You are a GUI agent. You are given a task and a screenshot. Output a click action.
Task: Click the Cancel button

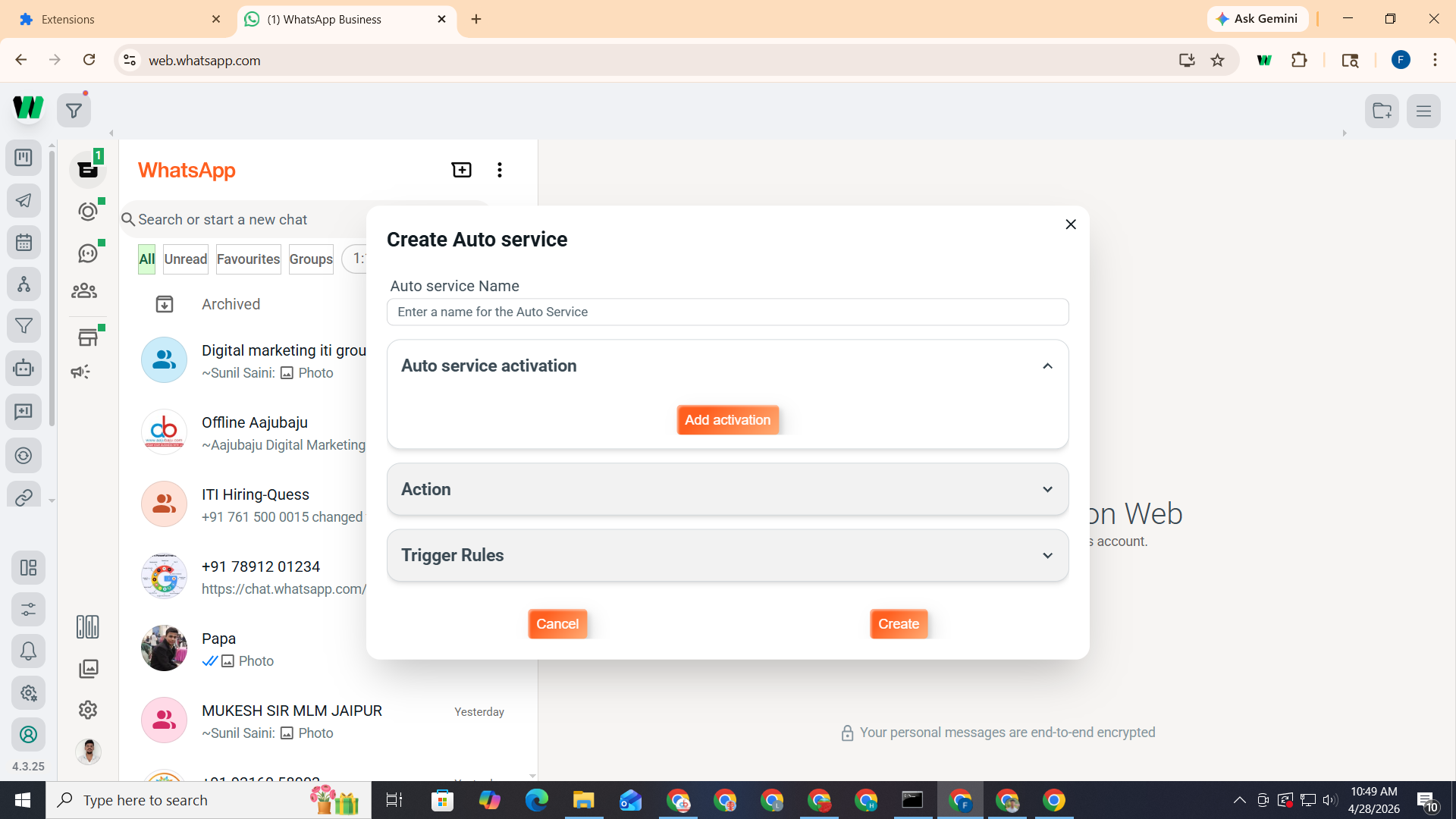click(557, 624)
